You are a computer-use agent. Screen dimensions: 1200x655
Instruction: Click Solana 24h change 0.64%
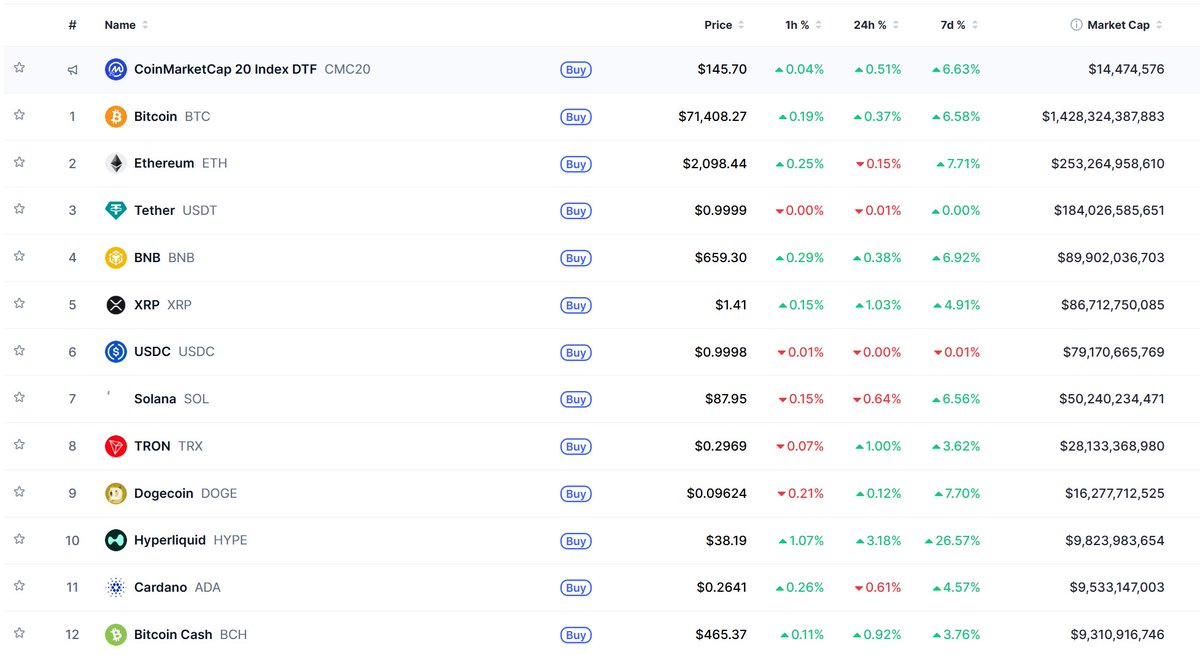pyautogui.click(x=877, y=399)
